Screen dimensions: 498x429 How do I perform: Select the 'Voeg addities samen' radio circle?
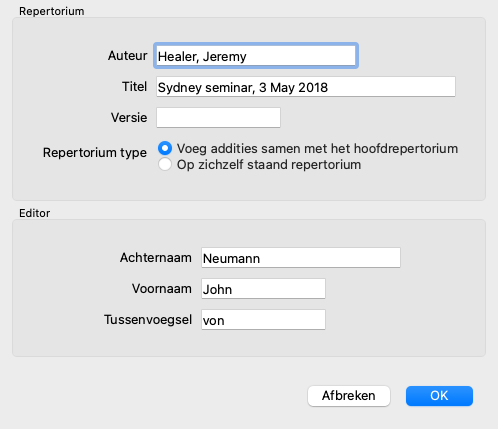pyautogui.click(x=165, y=148)
